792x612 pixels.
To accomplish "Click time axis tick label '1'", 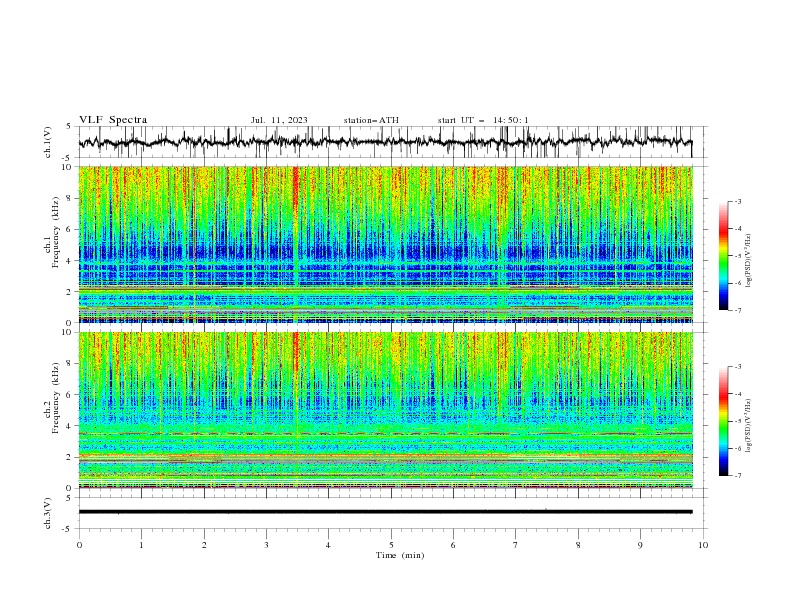I will (141, 545).
